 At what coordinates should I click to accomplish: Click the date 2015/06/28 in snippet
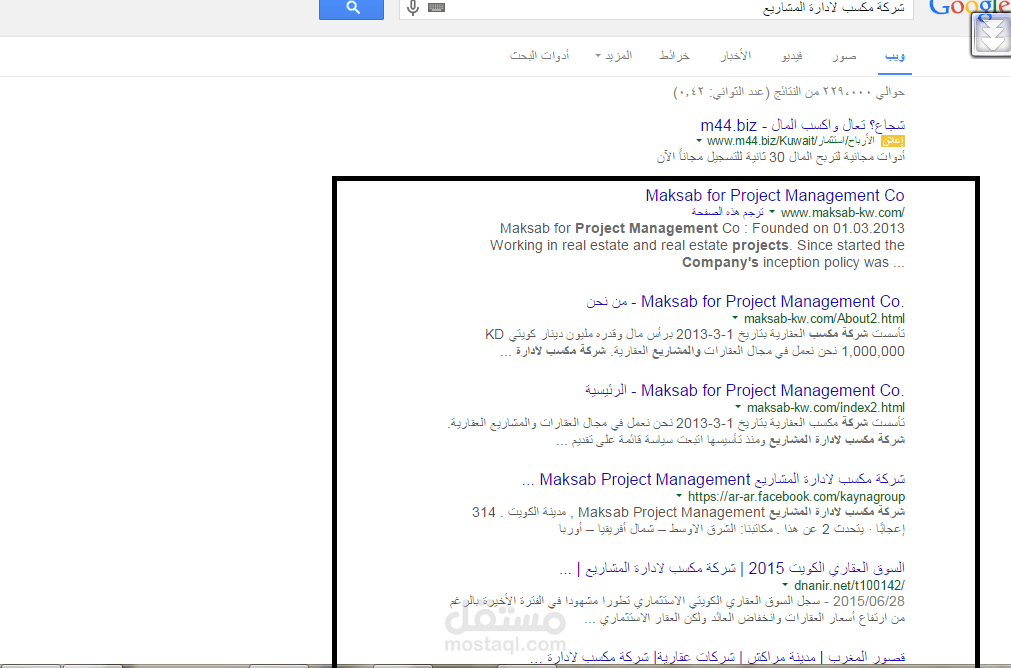coord(869,601)
